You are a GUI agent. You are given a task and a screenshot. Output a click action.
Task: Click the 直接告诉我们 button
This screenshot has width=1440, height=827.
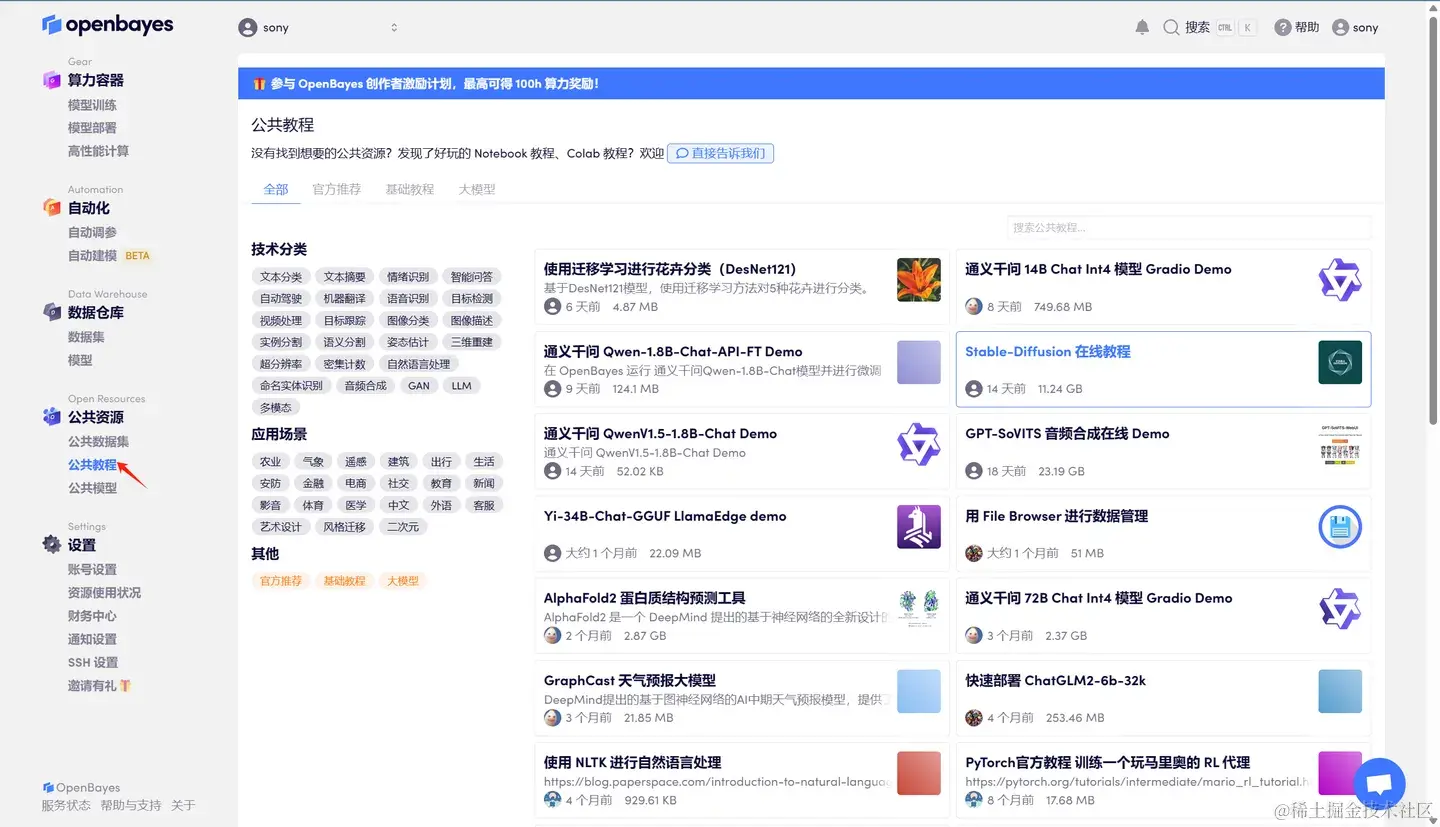pos(720,153)
